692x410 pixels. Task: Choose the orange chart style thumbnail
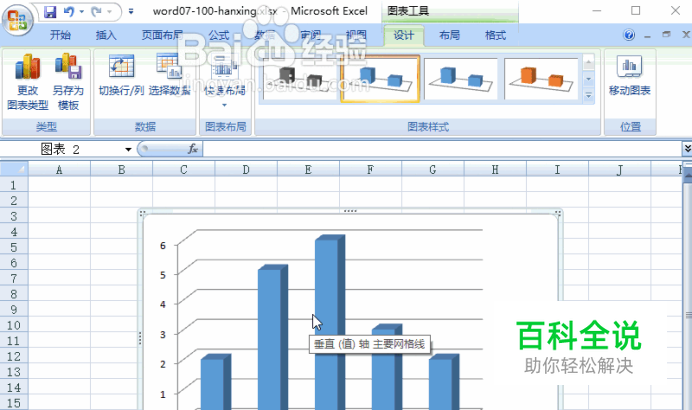(x=541, y=79)
